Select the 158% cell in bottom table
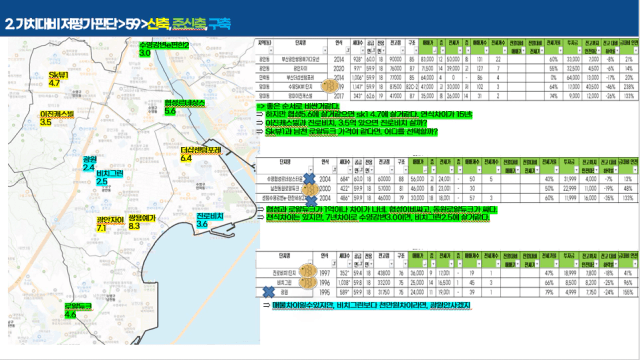 (x=628, y=292)
